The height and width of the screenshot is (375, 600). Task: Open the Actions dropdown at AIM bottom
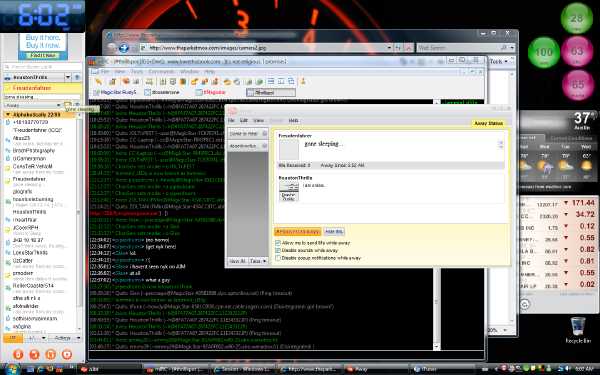[x=68, y=338]
